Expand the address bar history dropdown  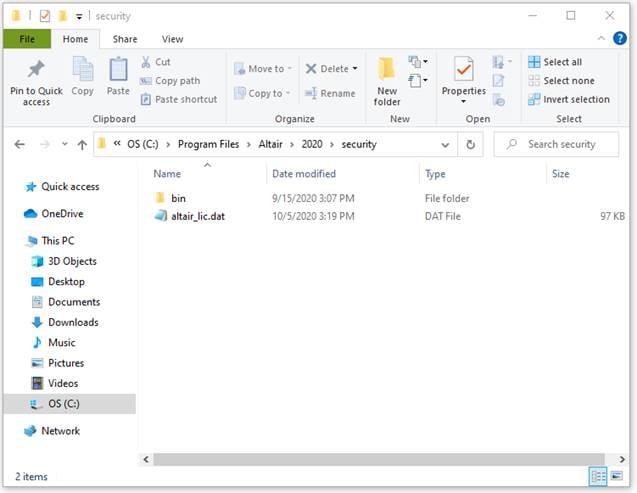[445, 145]
